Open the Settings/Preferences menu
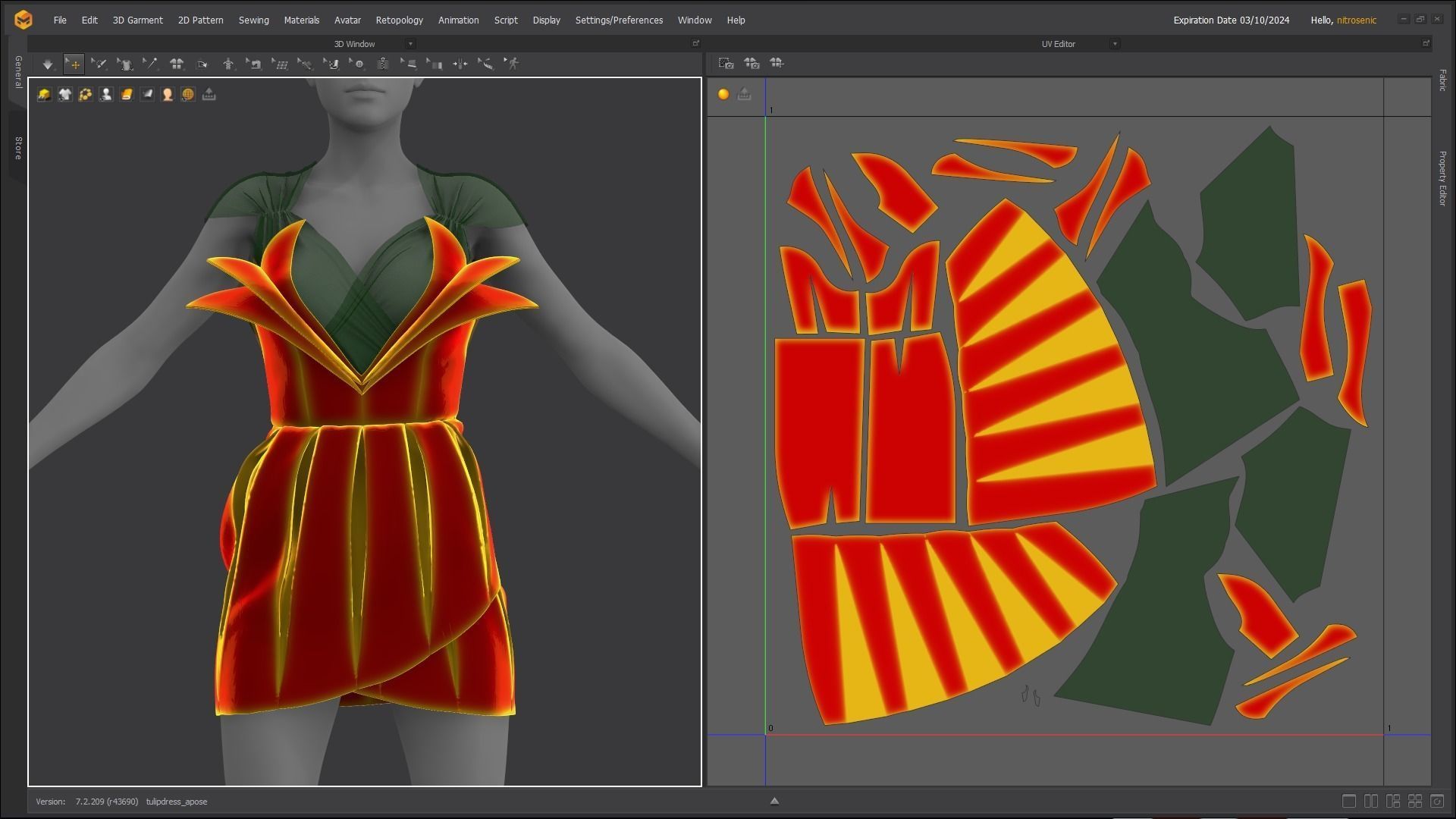The width and height of the screenshot is (1456, 819). tap(619, 20)
